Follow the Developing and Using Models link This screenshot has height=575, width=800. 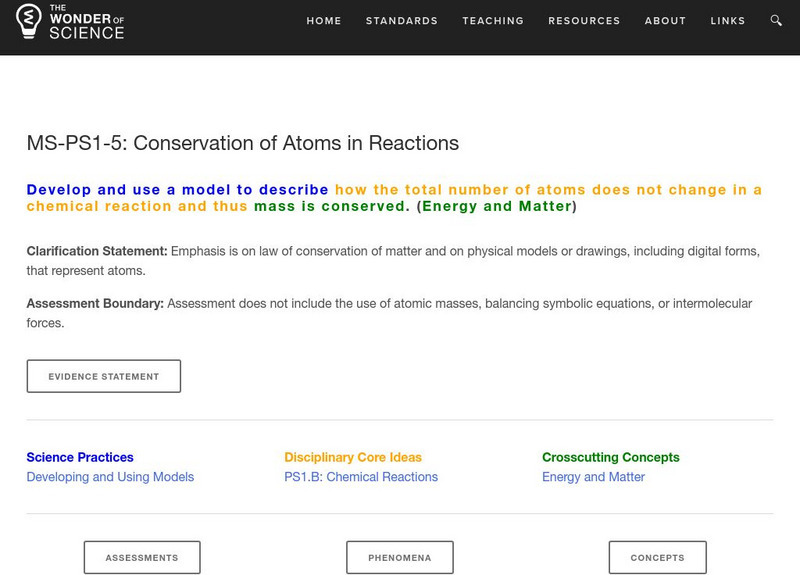pyautogui.click(x=110, y=477)
